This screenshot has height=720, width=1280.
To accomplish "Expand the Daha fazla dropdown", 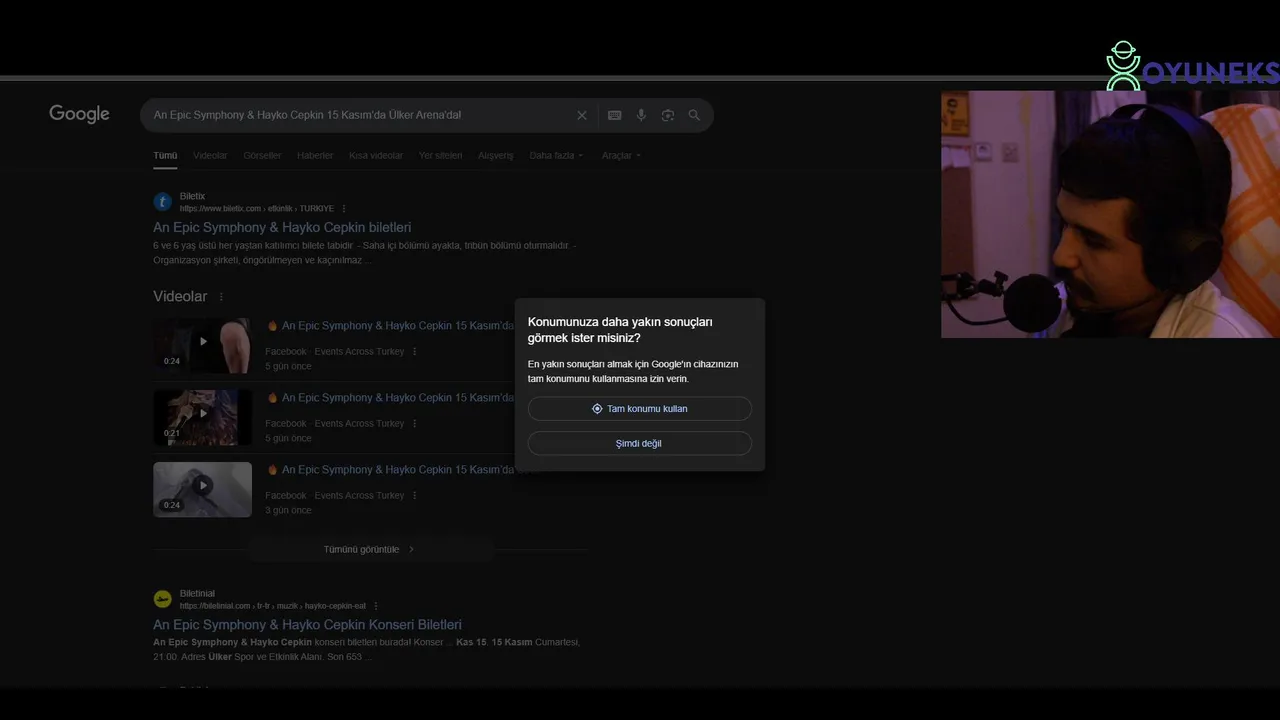I will coord(556,155).
